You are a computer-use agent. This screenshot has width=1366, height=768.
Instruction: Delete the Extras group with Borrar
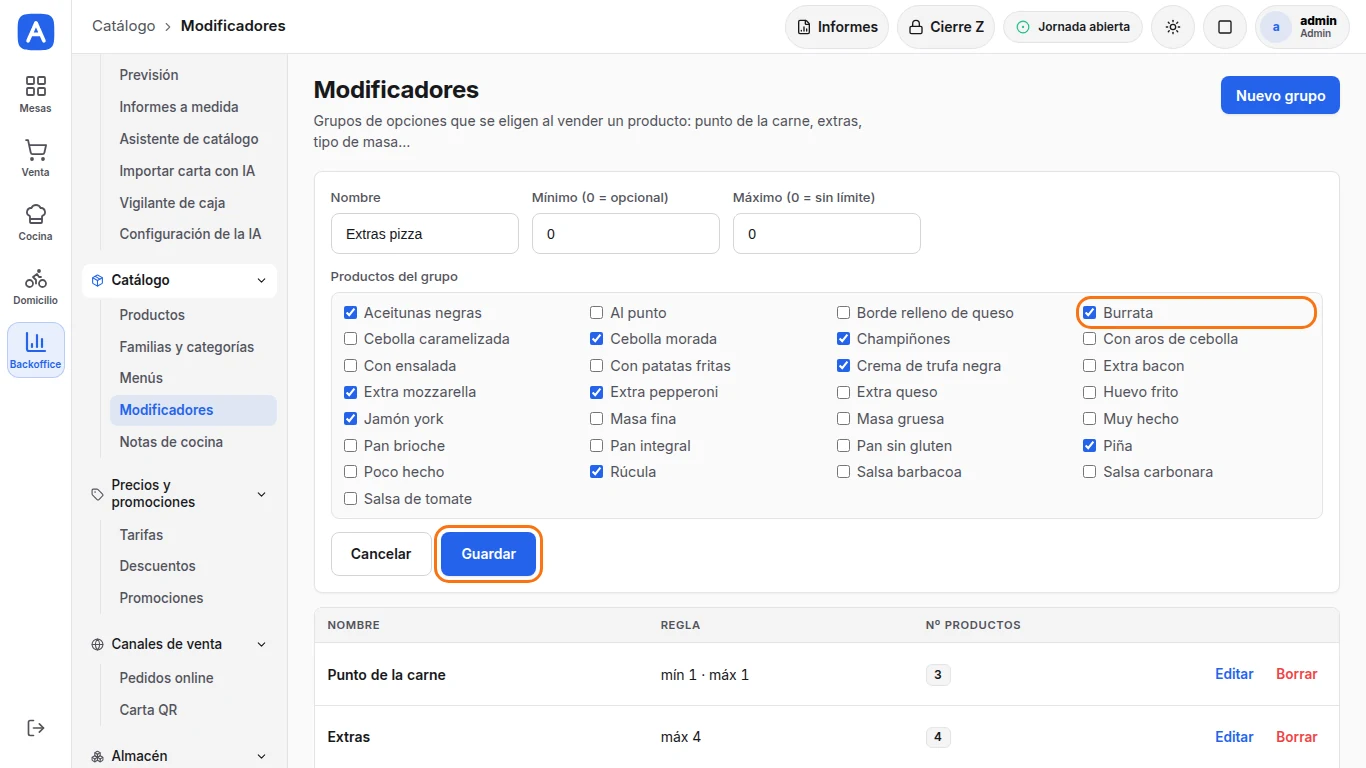(1296, 737)
